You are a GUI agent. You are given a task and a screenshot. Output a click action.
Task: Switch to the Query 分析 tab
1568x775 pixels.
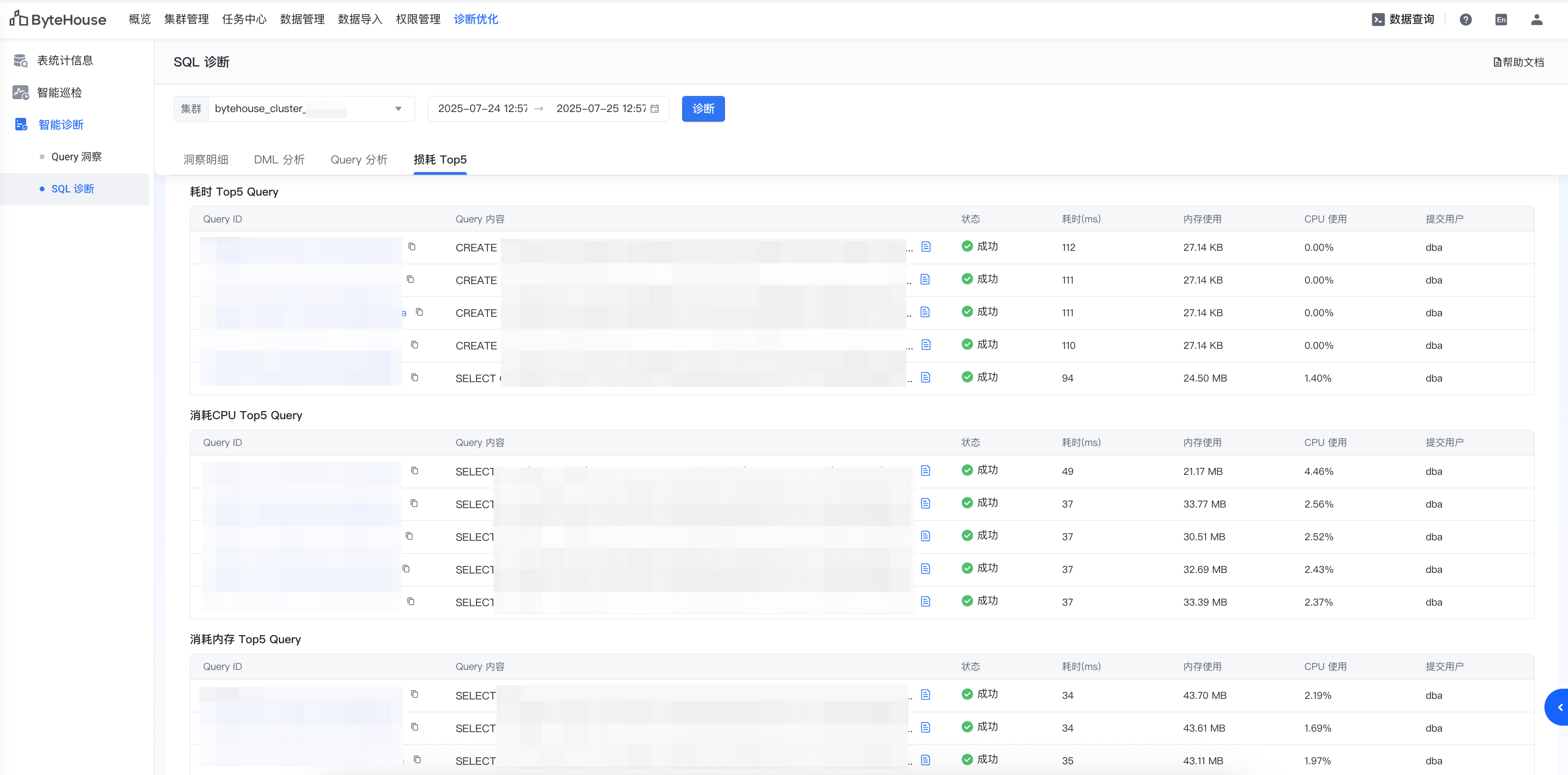tap(359, 159)
